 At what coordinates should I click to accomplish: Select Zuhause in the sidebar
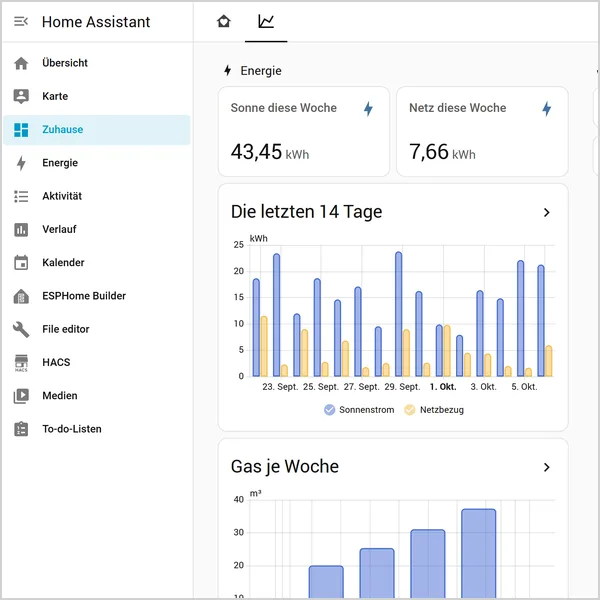pos(96,130)
